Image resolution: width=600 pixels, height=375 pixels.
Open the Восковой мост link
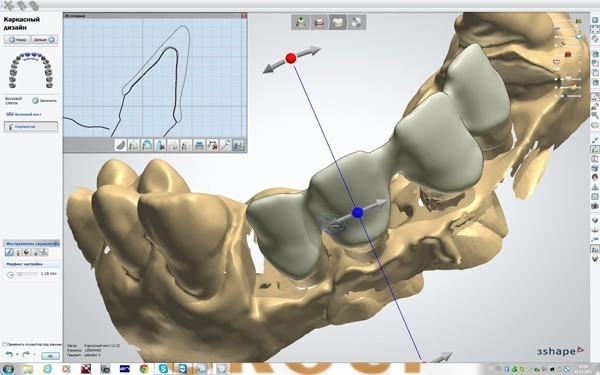click(24, 114)
